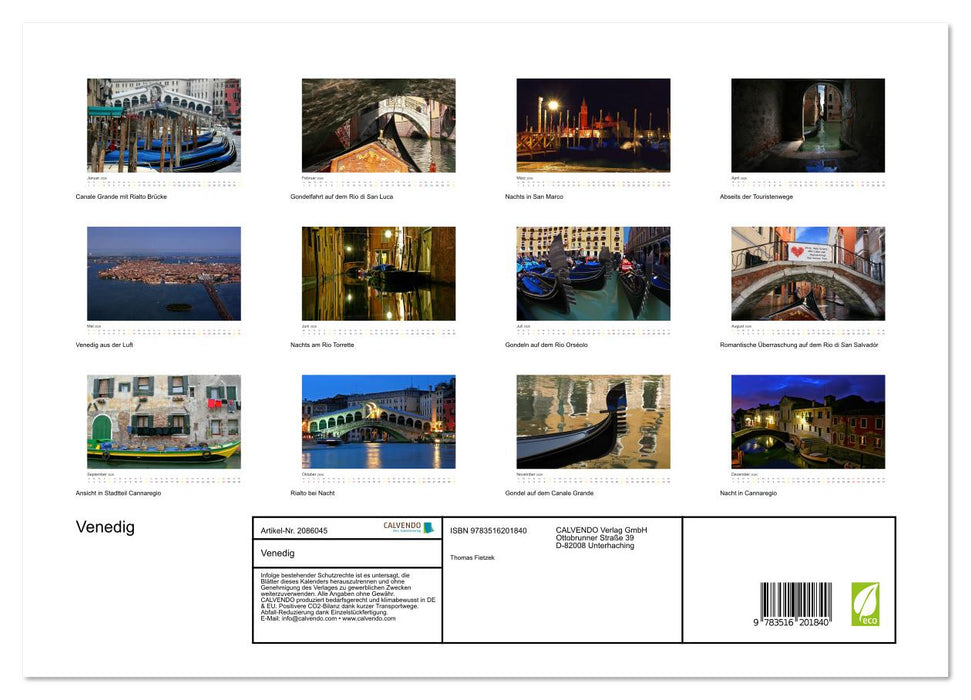Viewport: 971px width, 700px height.
Task: Open the Nachts in San Marco thumbnail
Action: (x=592, y=125)
